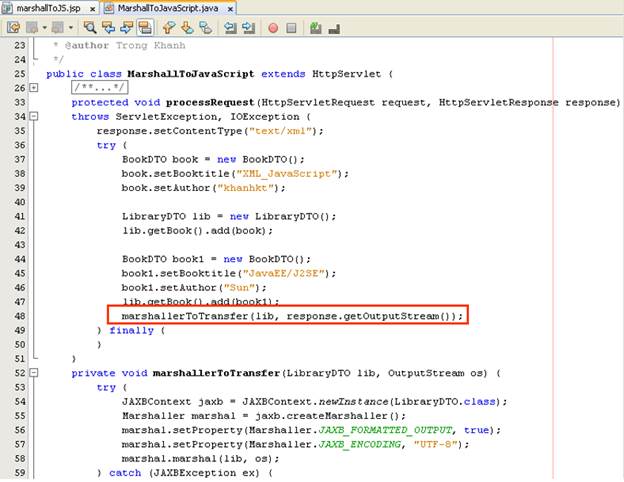This screenshot has height=482, width=624.
Task: Find the next occurrence
Action: (x=127, y=28)
